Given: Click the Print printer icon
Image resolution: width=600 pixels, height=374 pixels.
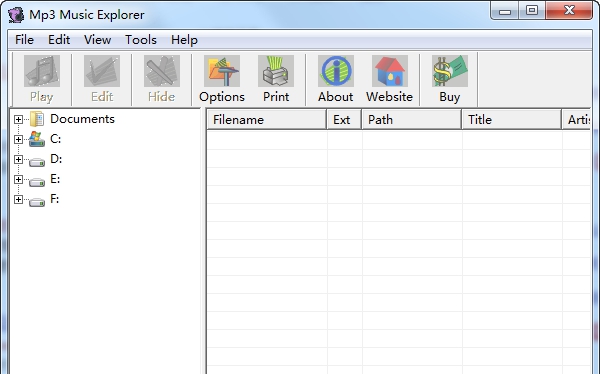Looking at the screenshot, I should 276,71.
